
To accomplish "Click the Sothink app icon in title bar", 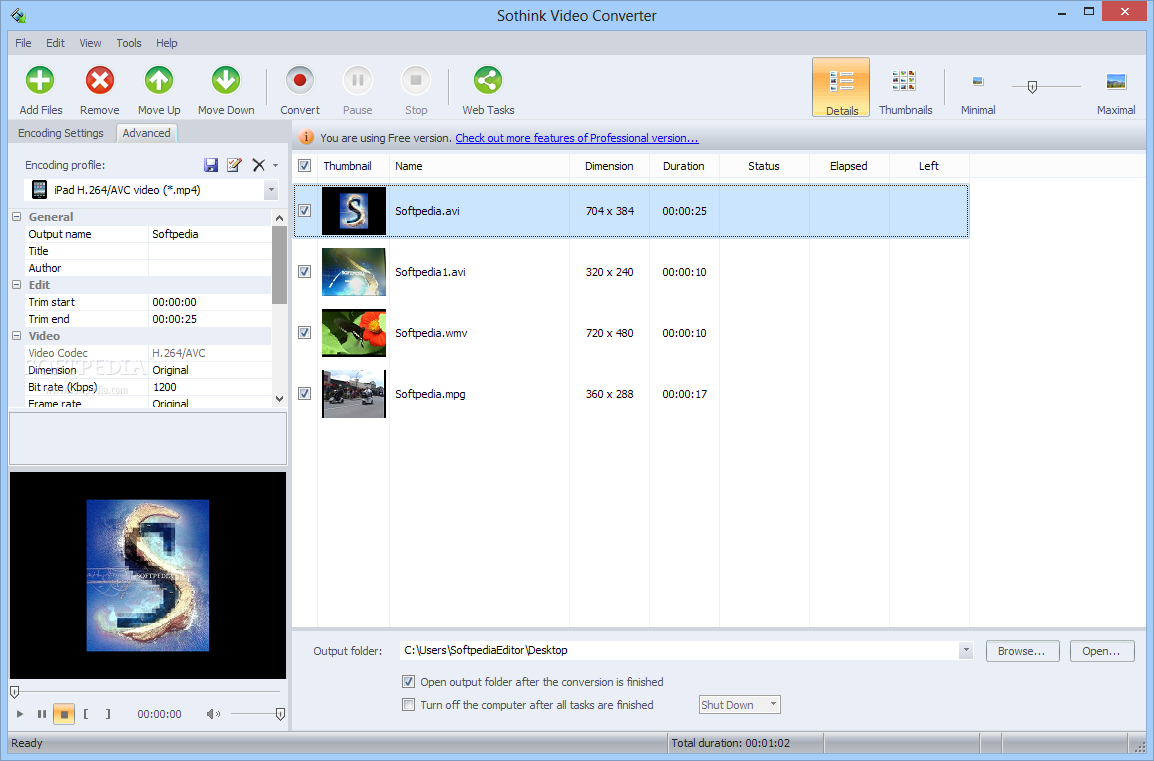I will [x=18, y=15].
